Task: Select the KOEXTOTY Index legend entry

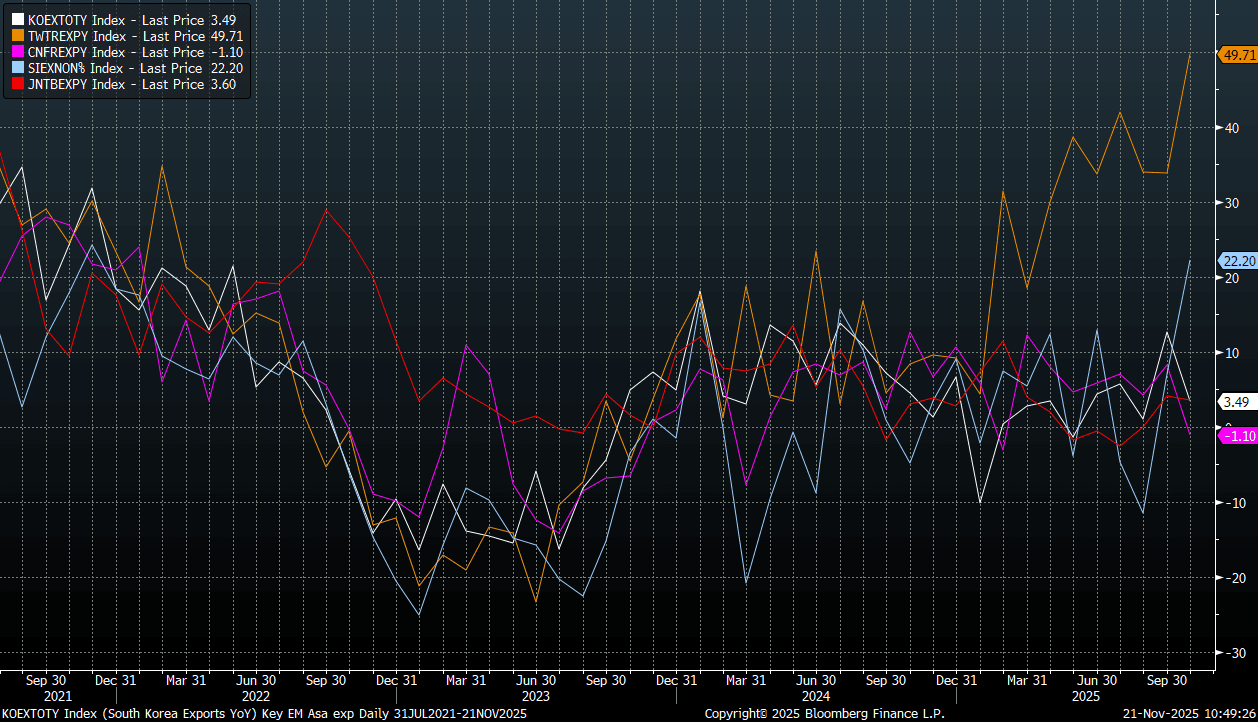Action: [134, 20]
